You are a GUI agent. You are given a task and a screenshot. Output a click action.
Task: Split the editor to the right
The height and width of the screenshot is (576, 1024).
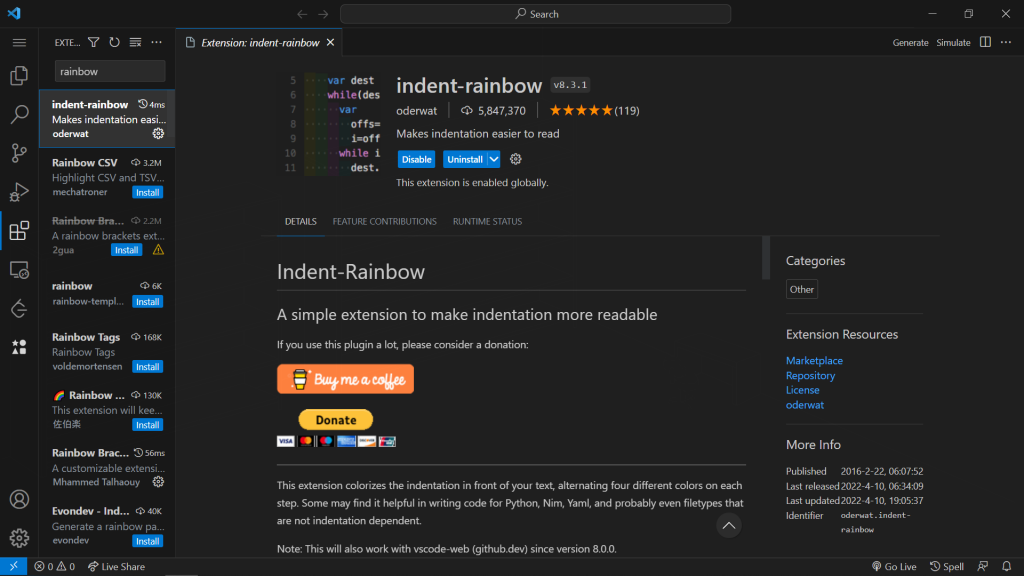click(985, 42)
